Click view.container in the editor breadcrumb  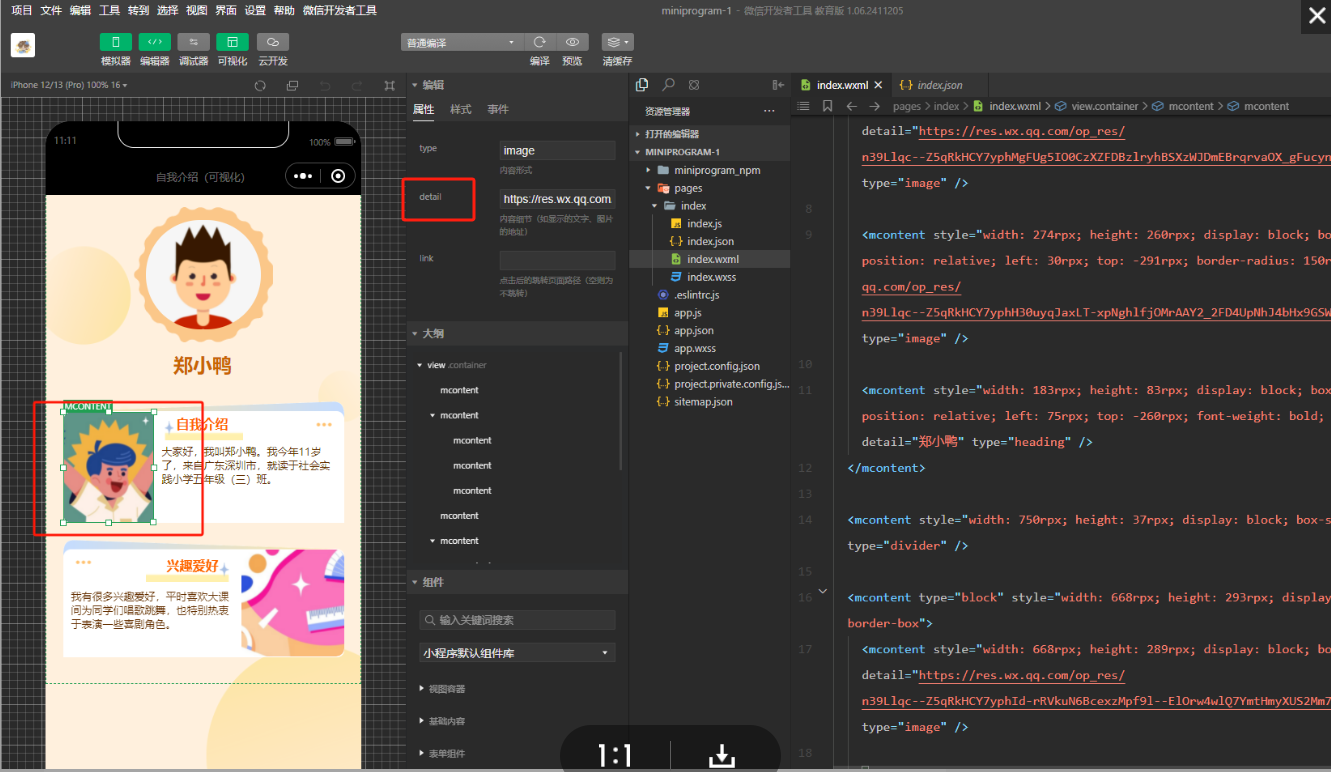(1104, 106)
